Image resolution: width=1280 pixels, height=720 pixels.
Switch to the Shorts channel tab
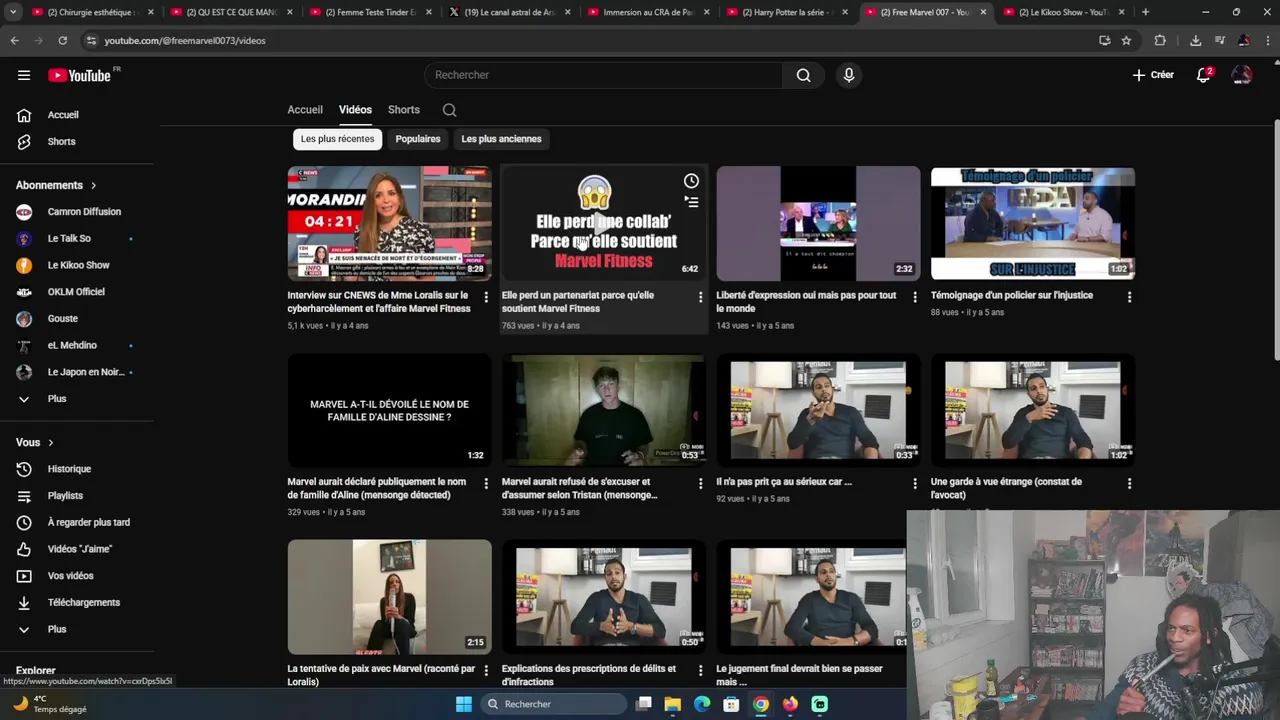[404, 110]
